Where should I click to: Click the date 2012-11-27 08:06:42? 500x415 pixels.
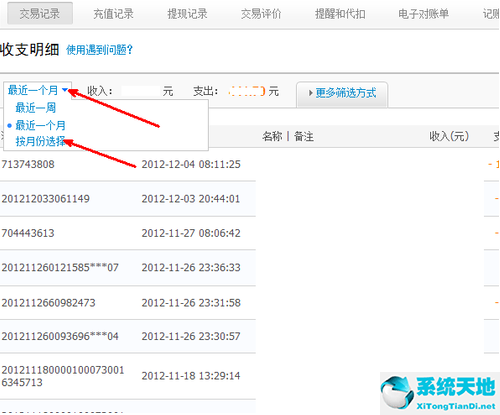pyautogui.click(x=191, y=233)
